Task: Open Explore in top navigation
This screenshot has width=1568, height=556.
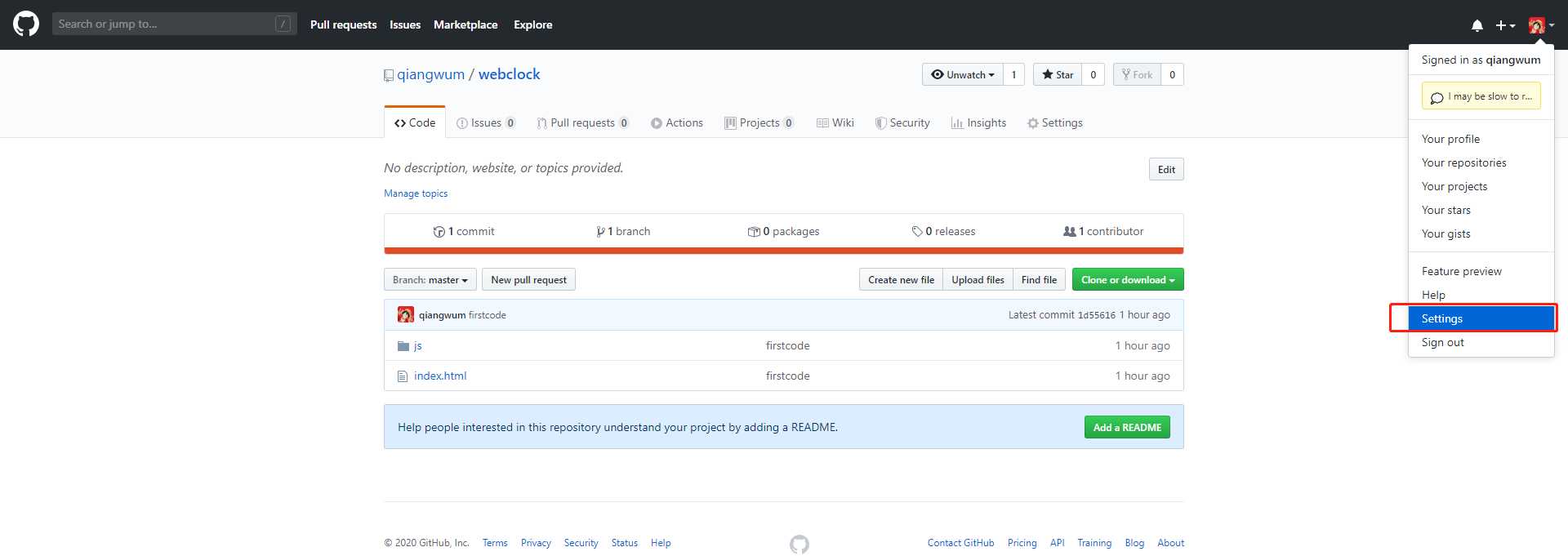Action: click(x=532, y=24)
